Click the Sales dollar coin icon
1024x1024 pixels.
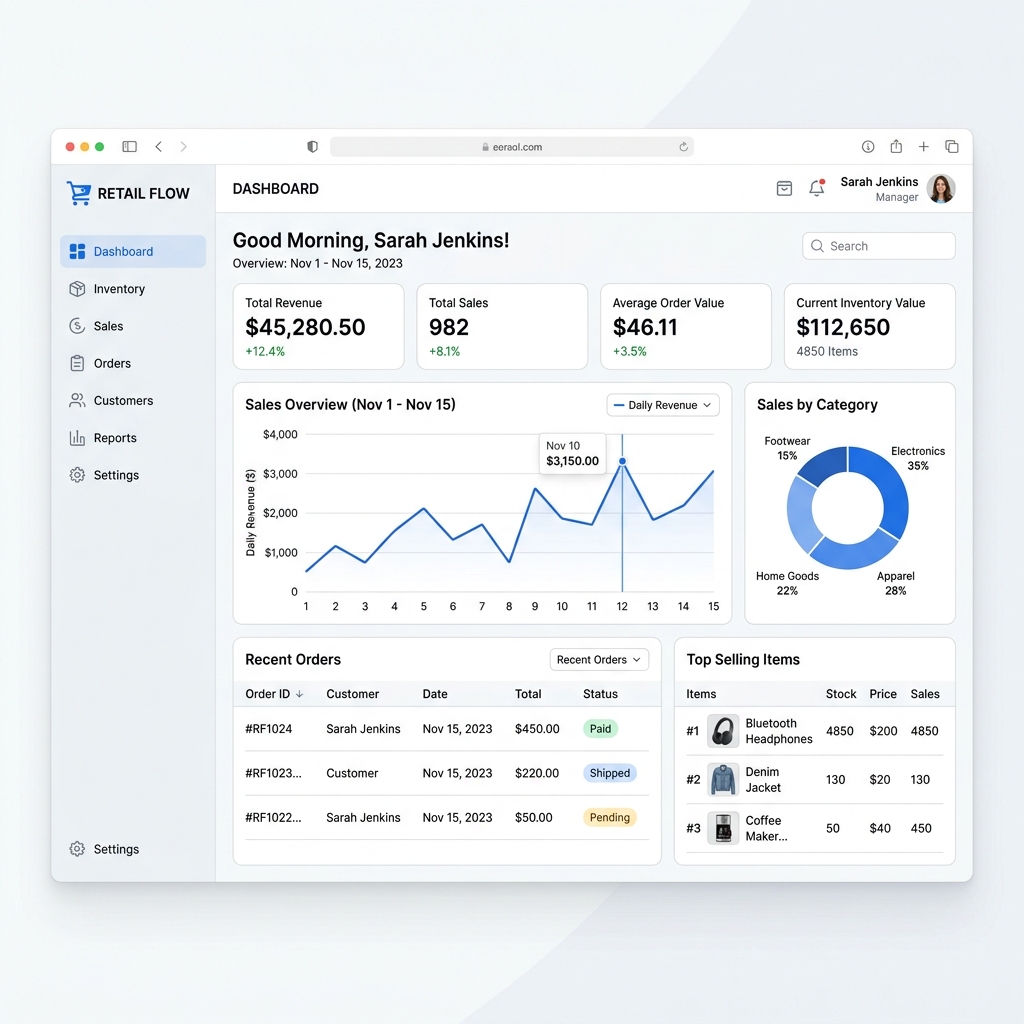[x=77, y=326]
